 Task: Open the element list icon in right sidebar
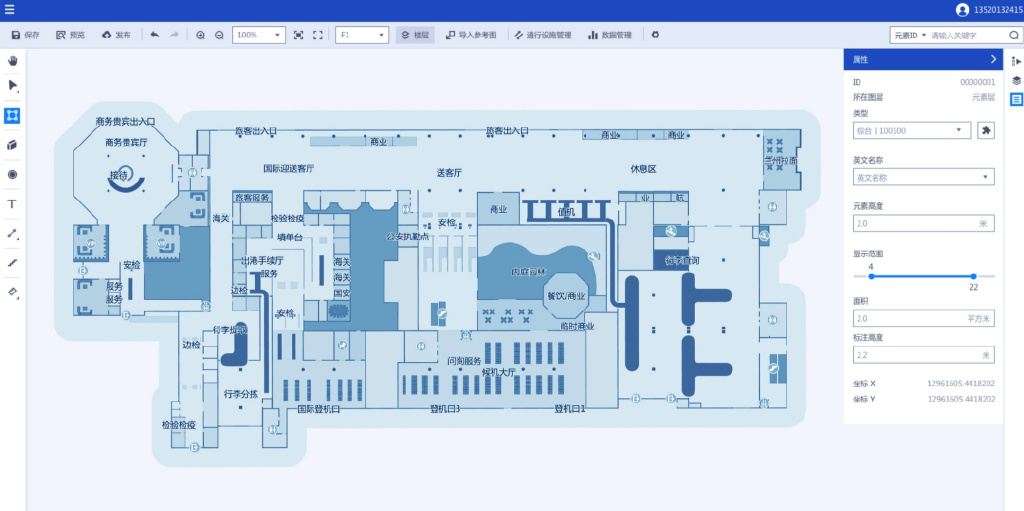tap(1016, 61)
